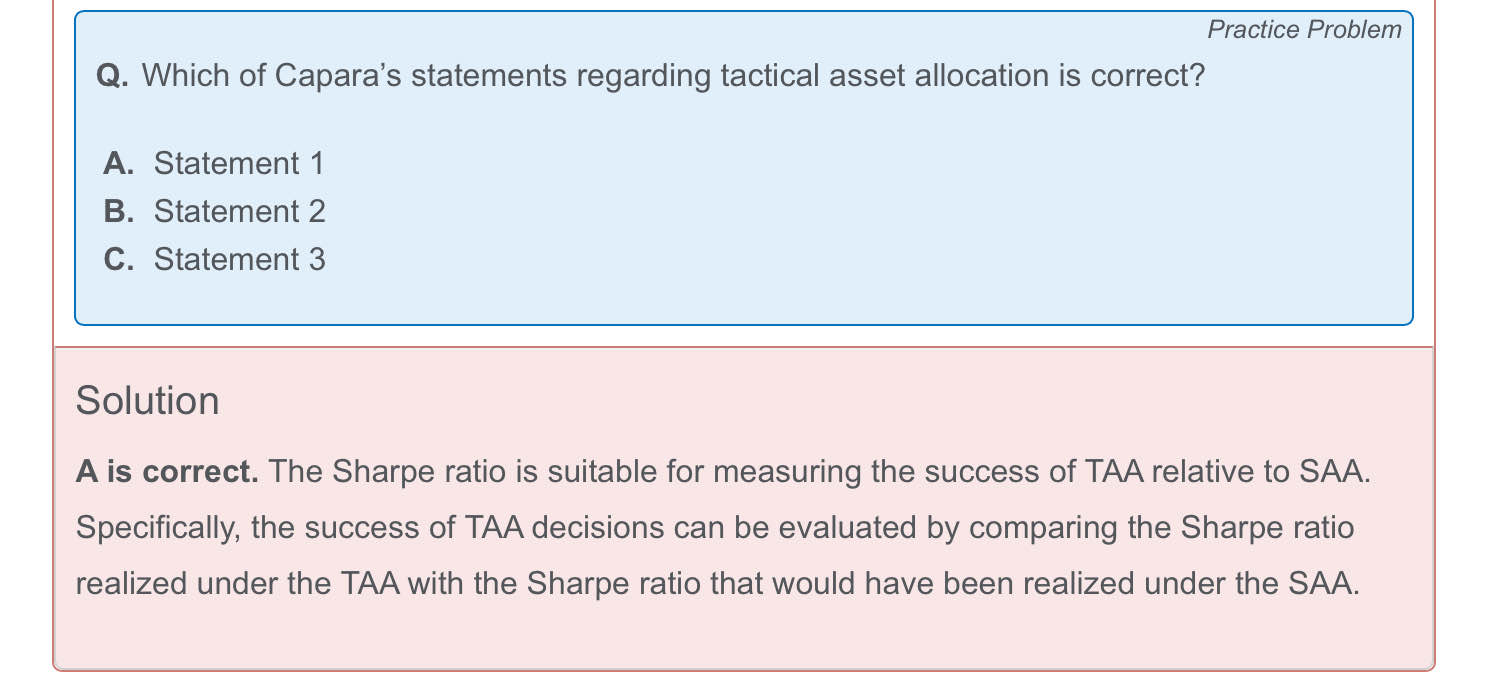Click the bold Q. question marker
Viewport: 1488px width, 683px height.
(112, 75)
